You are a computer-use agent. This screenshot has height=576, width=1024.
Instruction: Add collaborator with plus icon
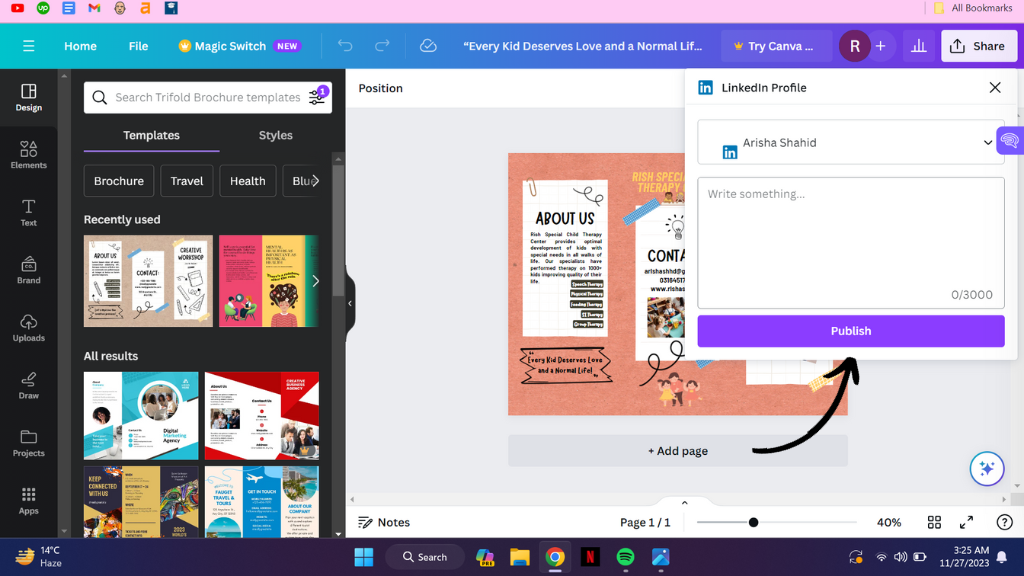click(880, 46)
